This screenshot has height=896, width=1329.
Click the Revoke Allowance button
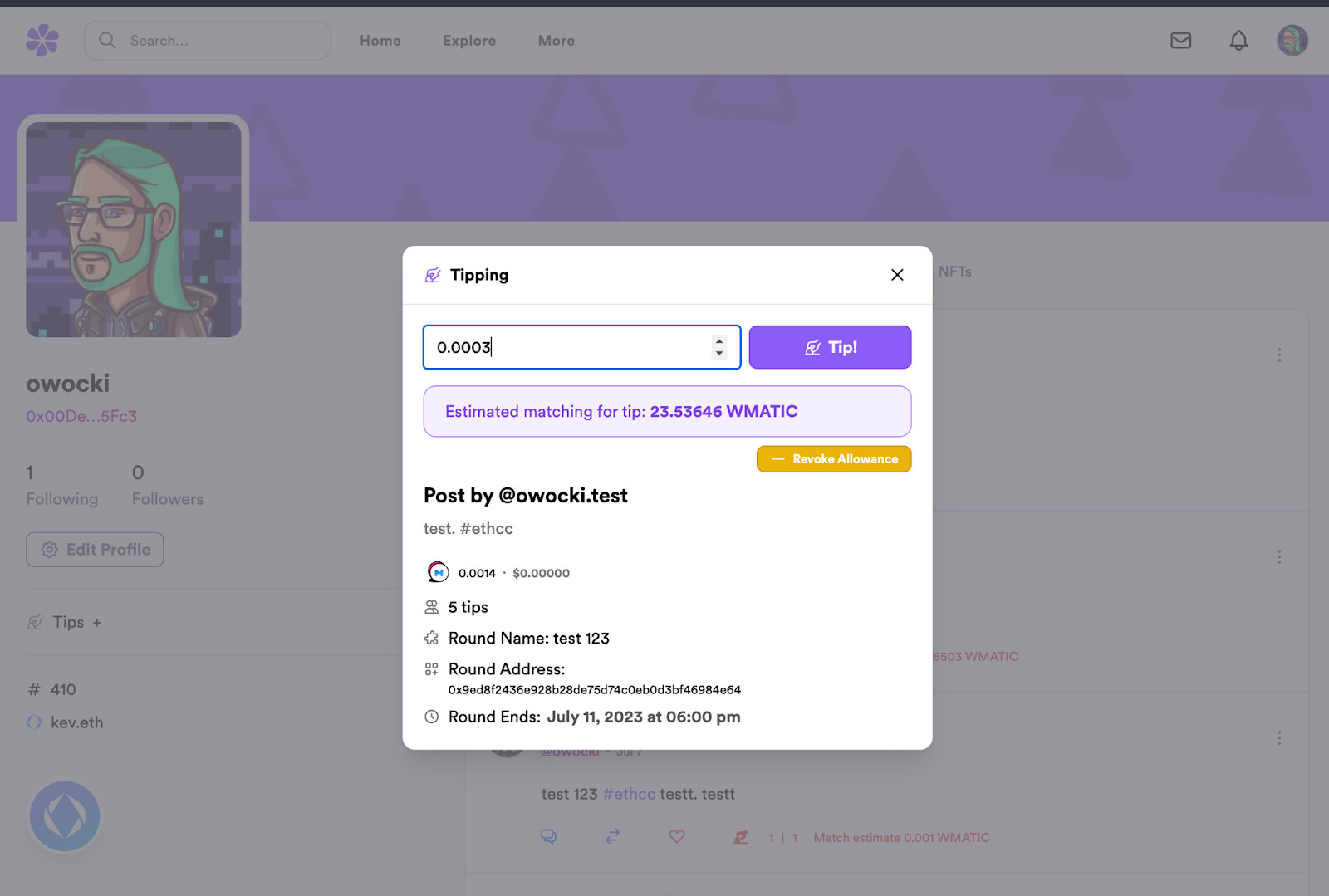click(834, 459)
